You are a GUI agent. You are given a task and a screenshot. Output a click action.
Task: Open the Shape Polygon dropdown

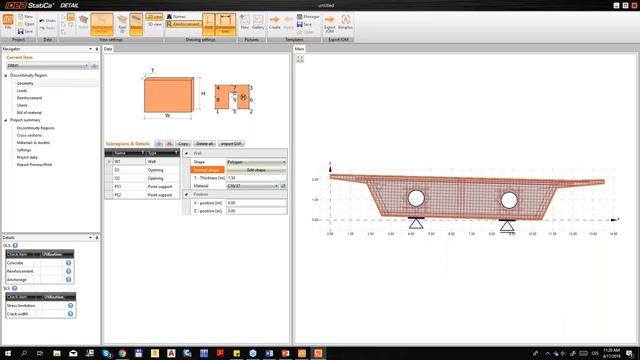(256, 162)
